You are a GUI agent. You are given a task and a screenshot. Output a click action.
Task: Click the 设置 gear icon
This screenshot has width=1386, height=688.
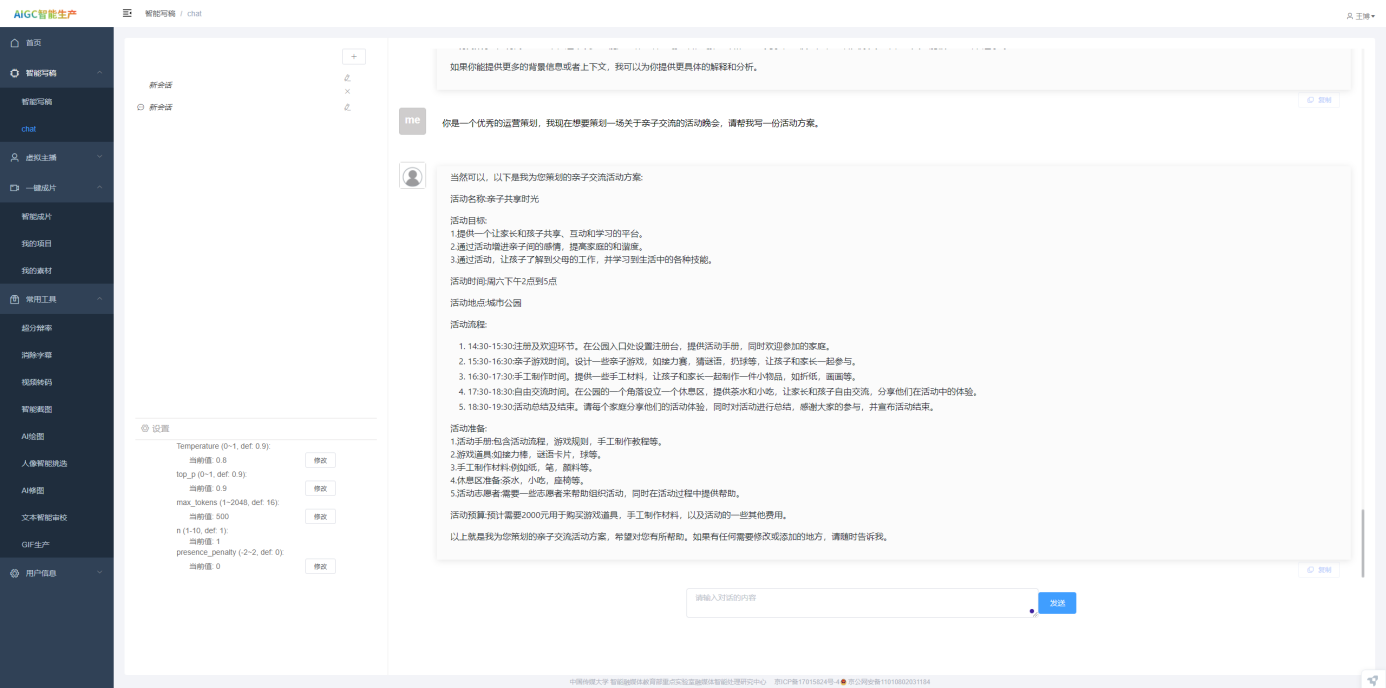[x=145, y=428]
